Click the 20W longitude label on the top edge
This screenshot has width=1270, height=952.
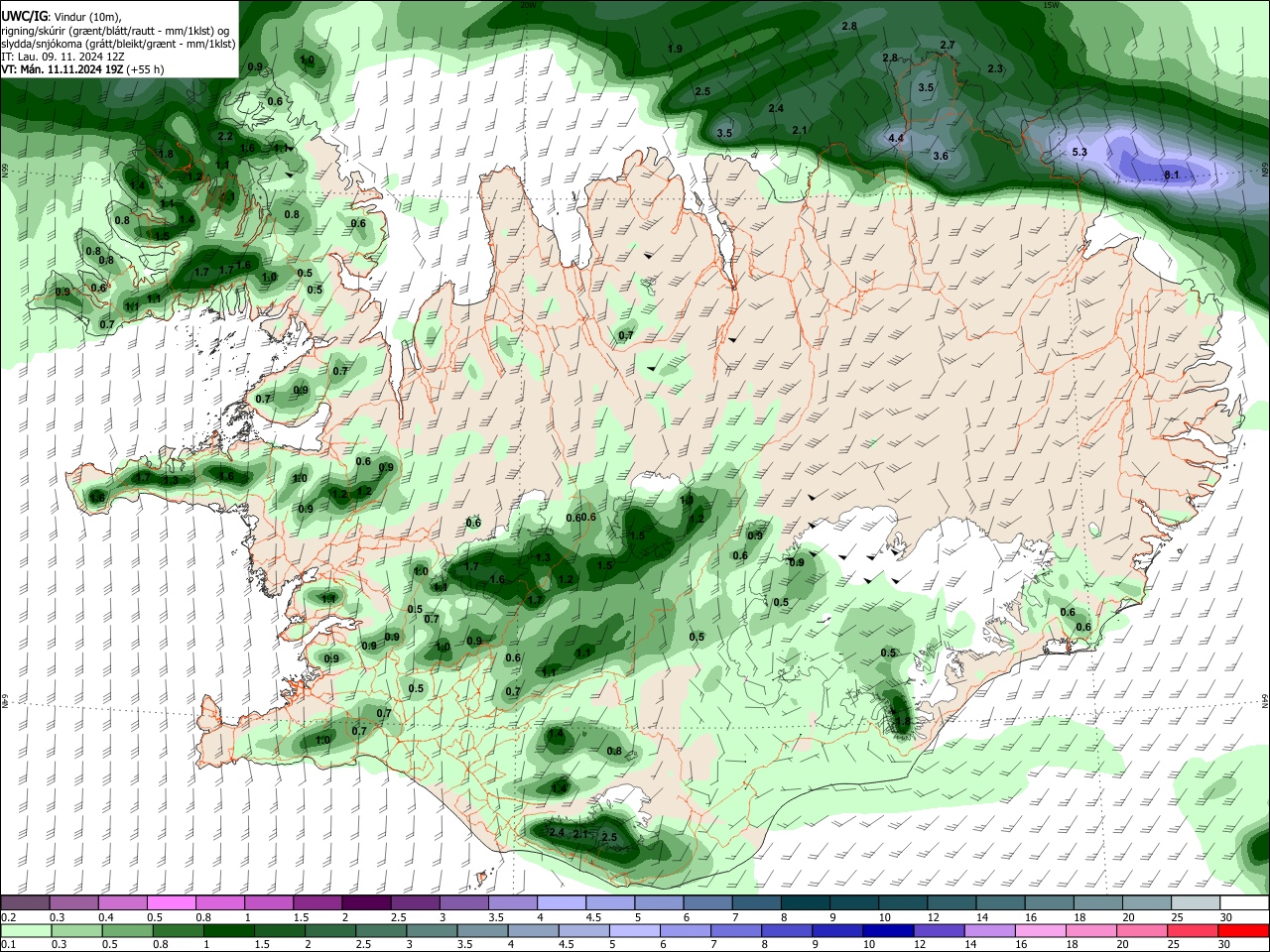tap(528, 5)
